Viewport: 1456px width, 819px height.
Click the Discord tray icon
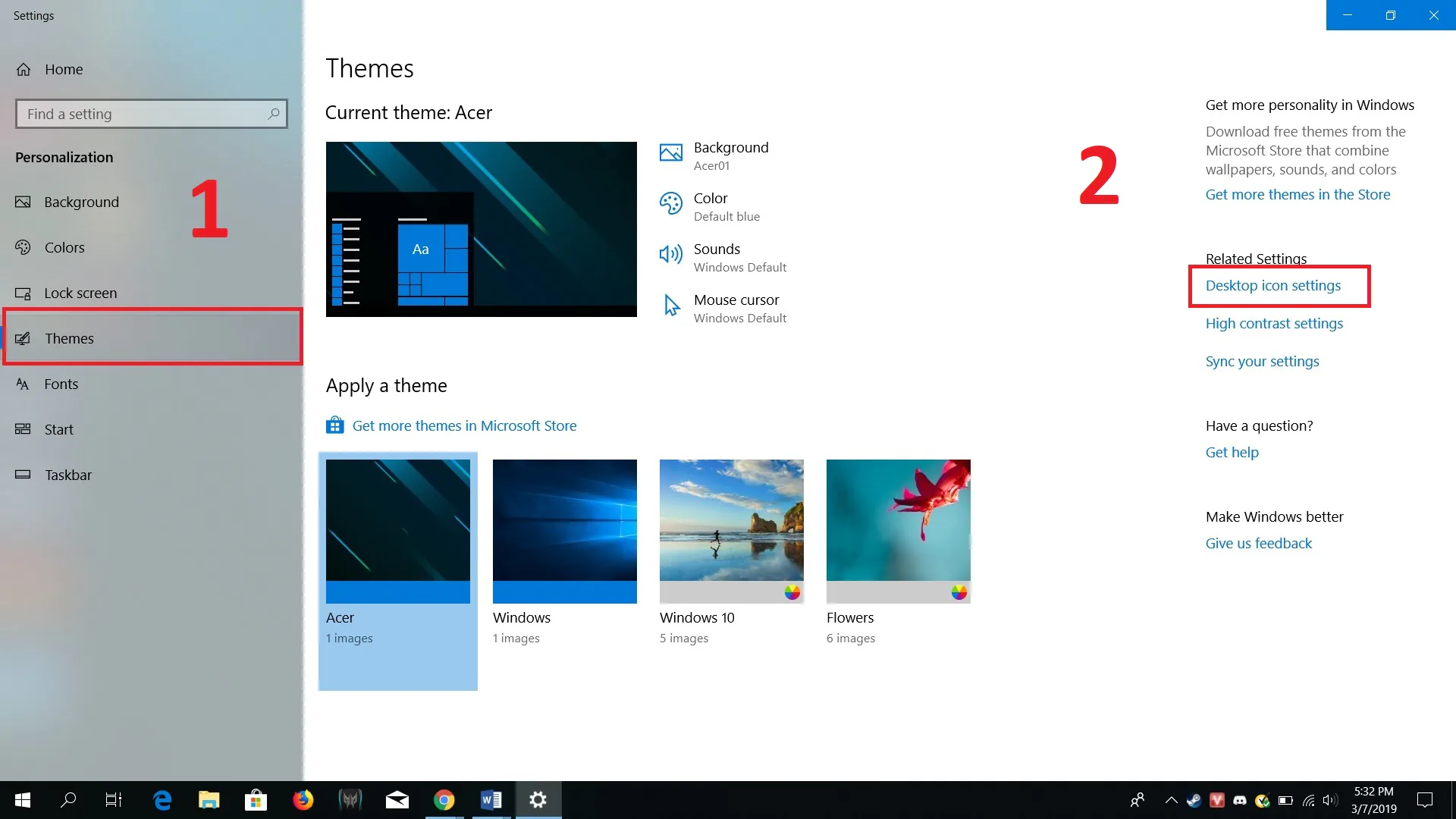[x=1240, y=800]
